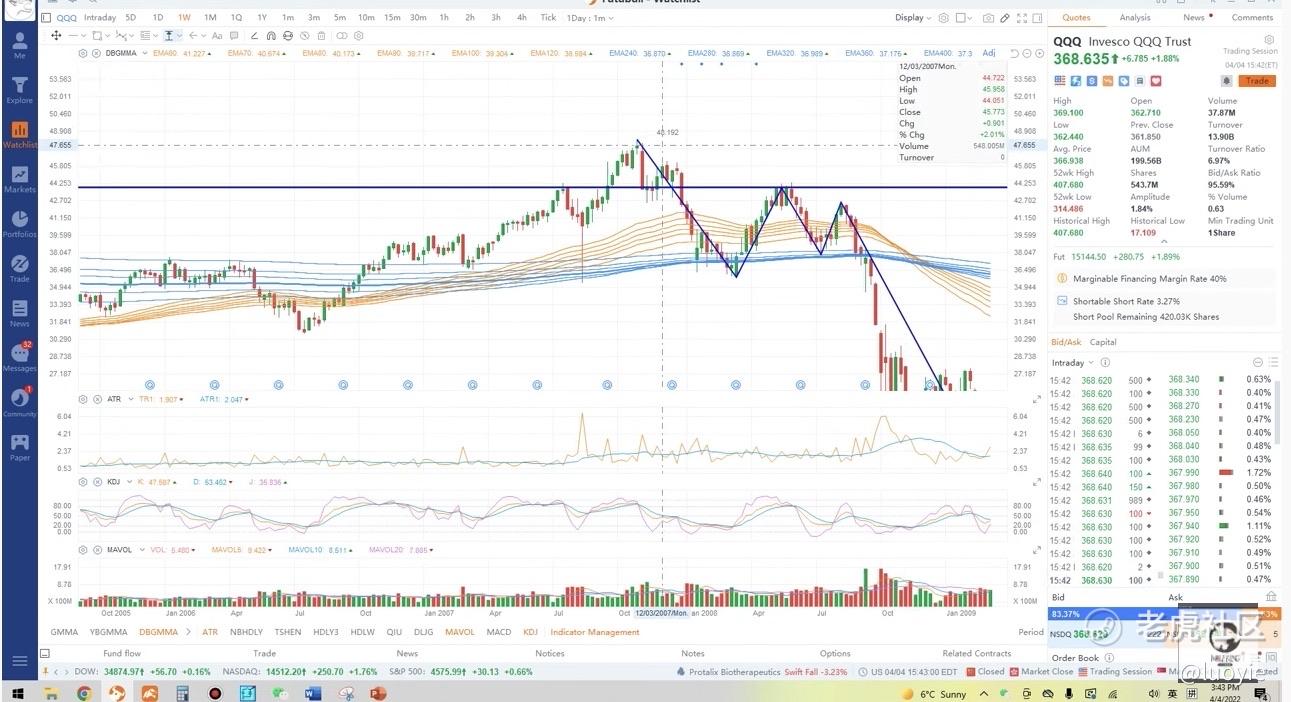Take a chart screenshot with camera icon
1291x702 pixels.
(x=989, y=18)
